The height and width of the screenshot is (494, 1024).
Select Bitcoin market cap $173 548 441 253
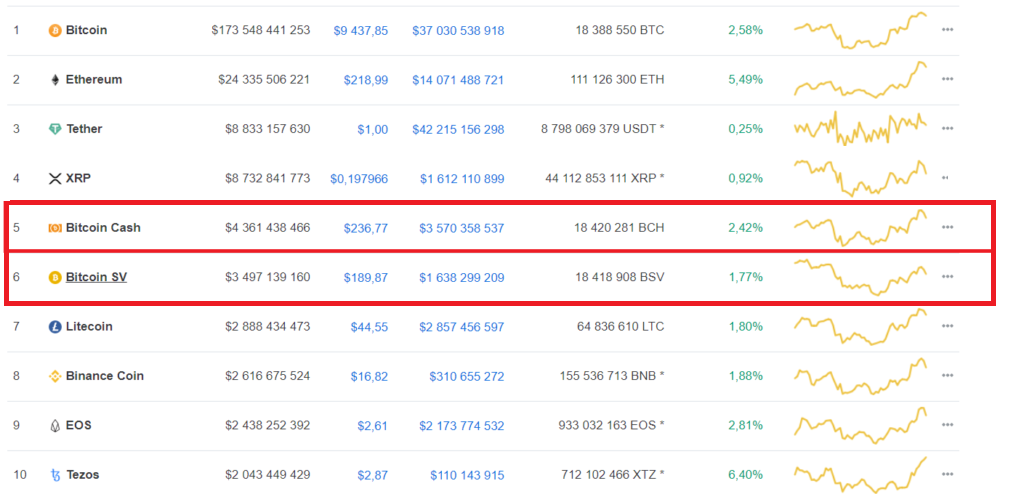pos(261,30)
